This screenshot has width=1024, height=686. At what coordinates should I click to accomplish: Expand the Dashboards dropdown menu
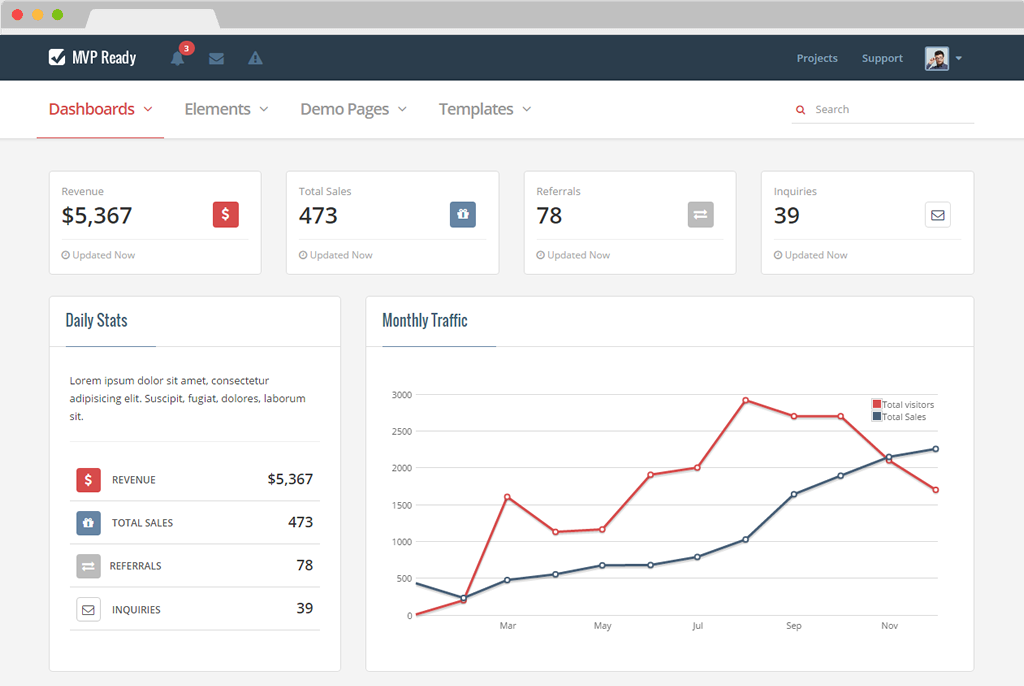[x=101, y=109]
